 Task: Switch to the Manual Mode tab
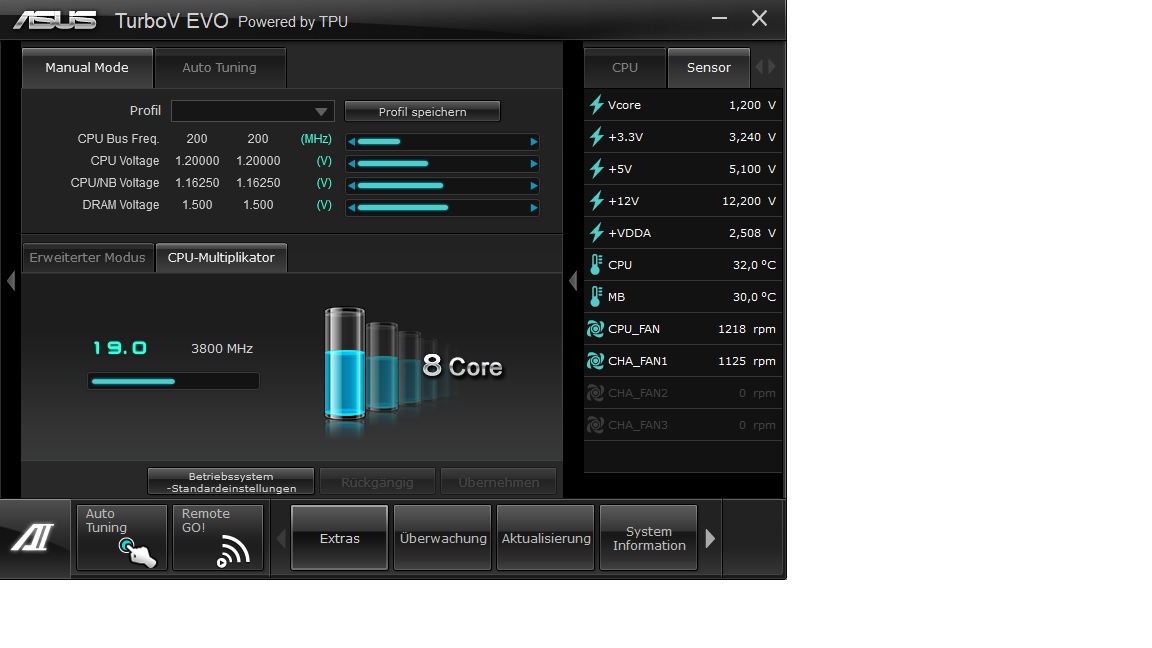pos(87,68)
